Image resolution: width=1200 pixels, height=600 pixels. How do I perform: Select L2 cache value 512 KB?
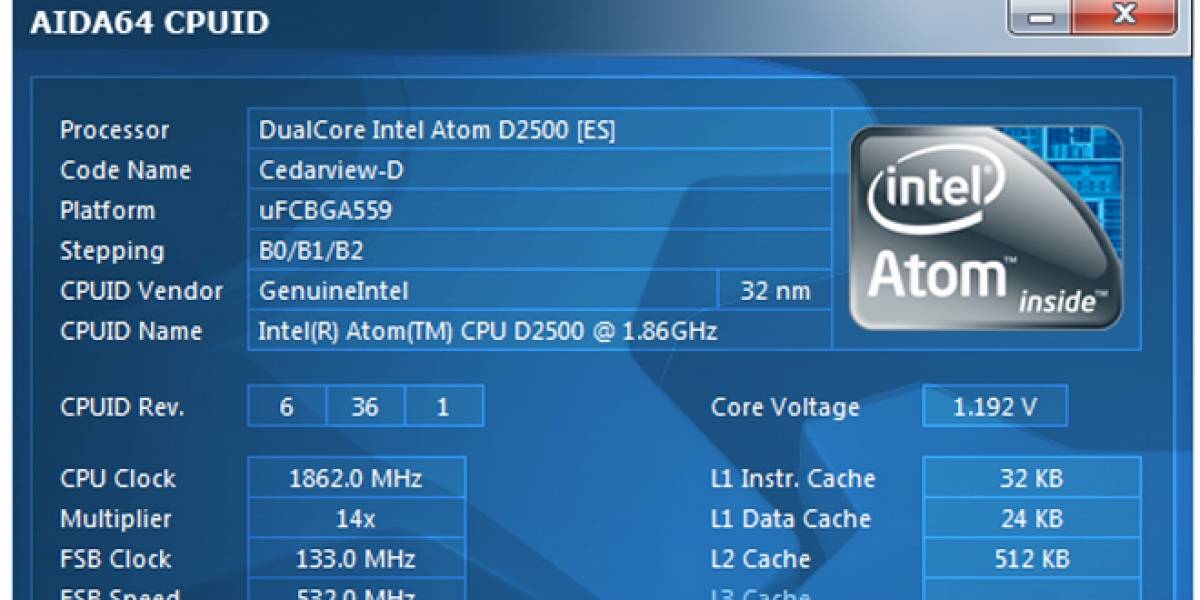1031,558
